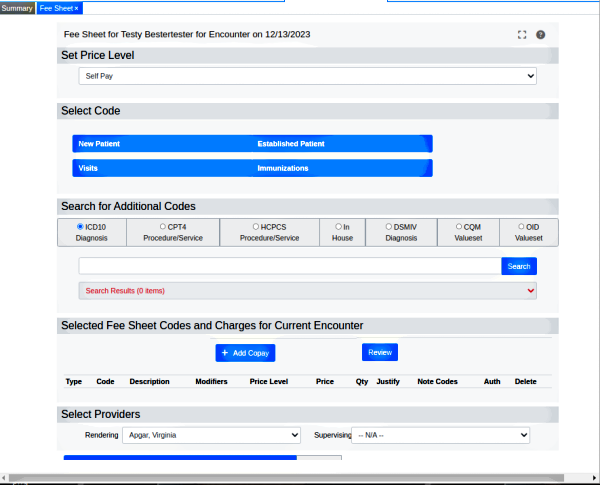Expand the Search Results dropdown

click(x=307, y=291)
